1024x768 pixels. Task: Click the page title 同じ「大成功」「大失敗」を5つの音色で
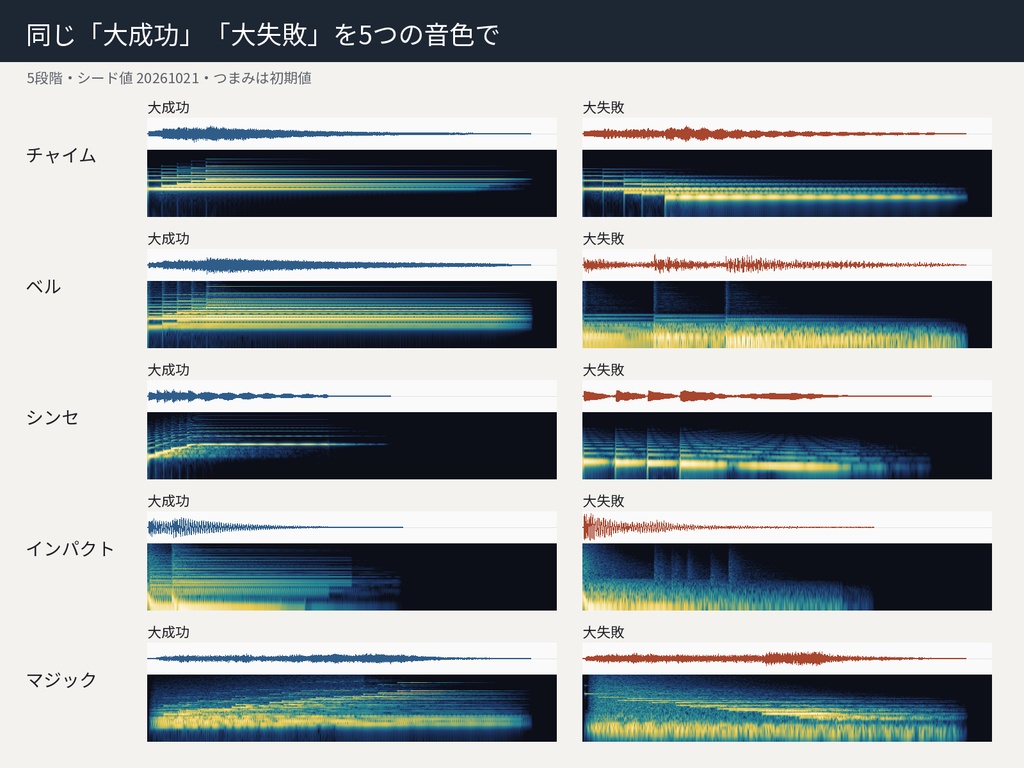(x=263, y=35)
